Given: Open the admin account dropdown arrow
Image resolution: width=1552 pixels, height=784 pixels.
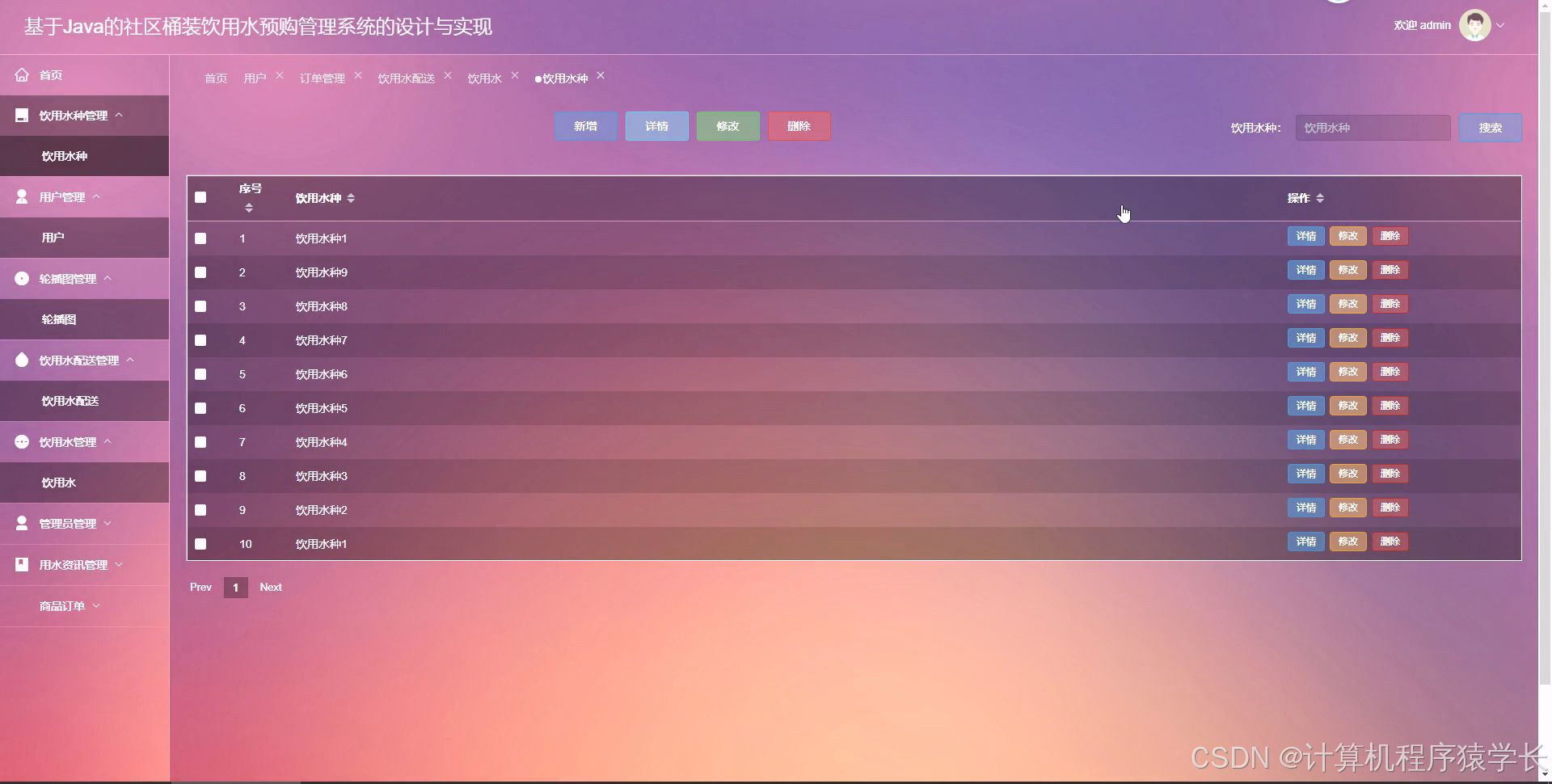Looking at the screenshot, I should click(1500, 25).
